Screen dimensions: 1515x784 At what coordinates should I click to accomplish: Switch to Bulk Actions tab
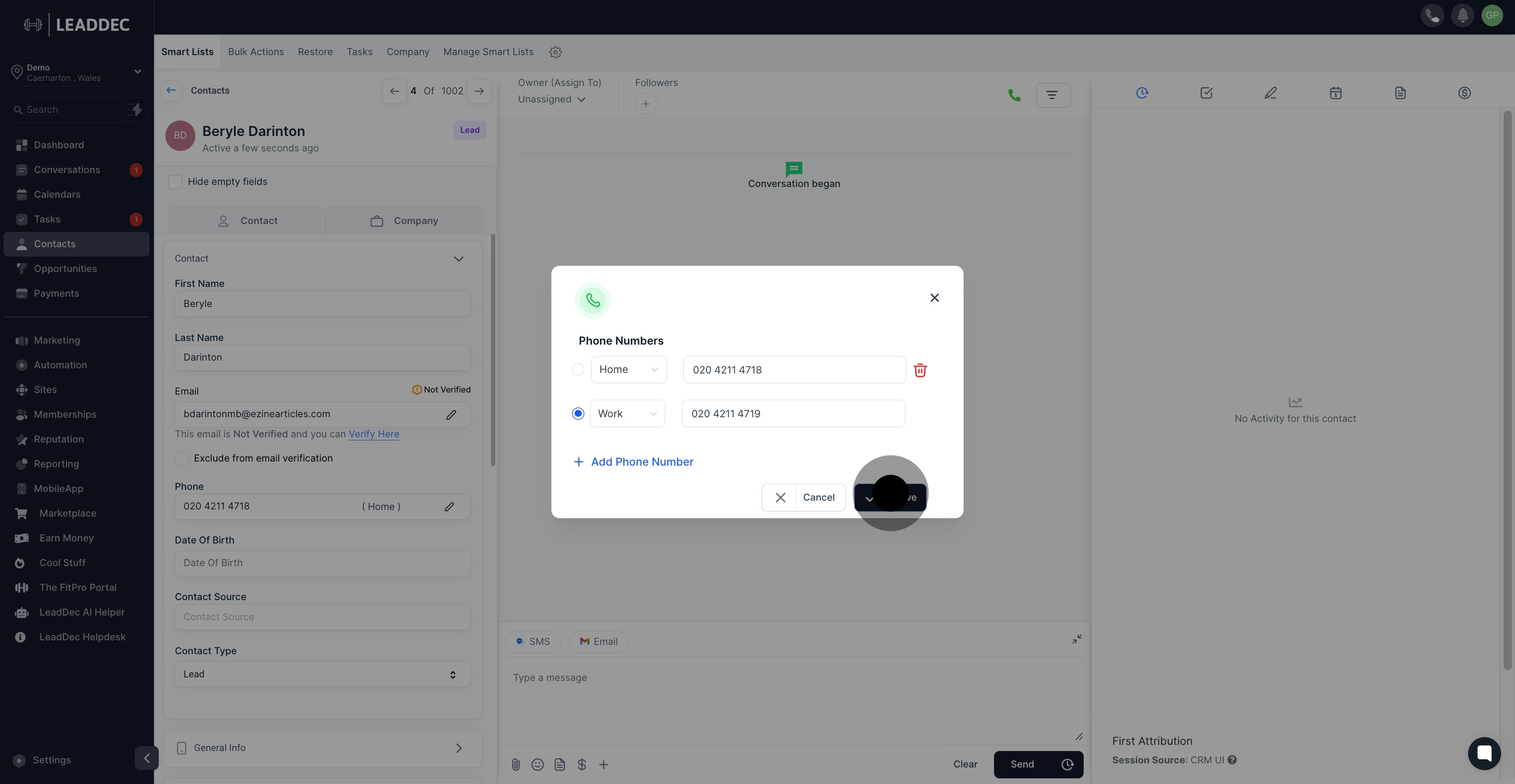coord(256,52)
